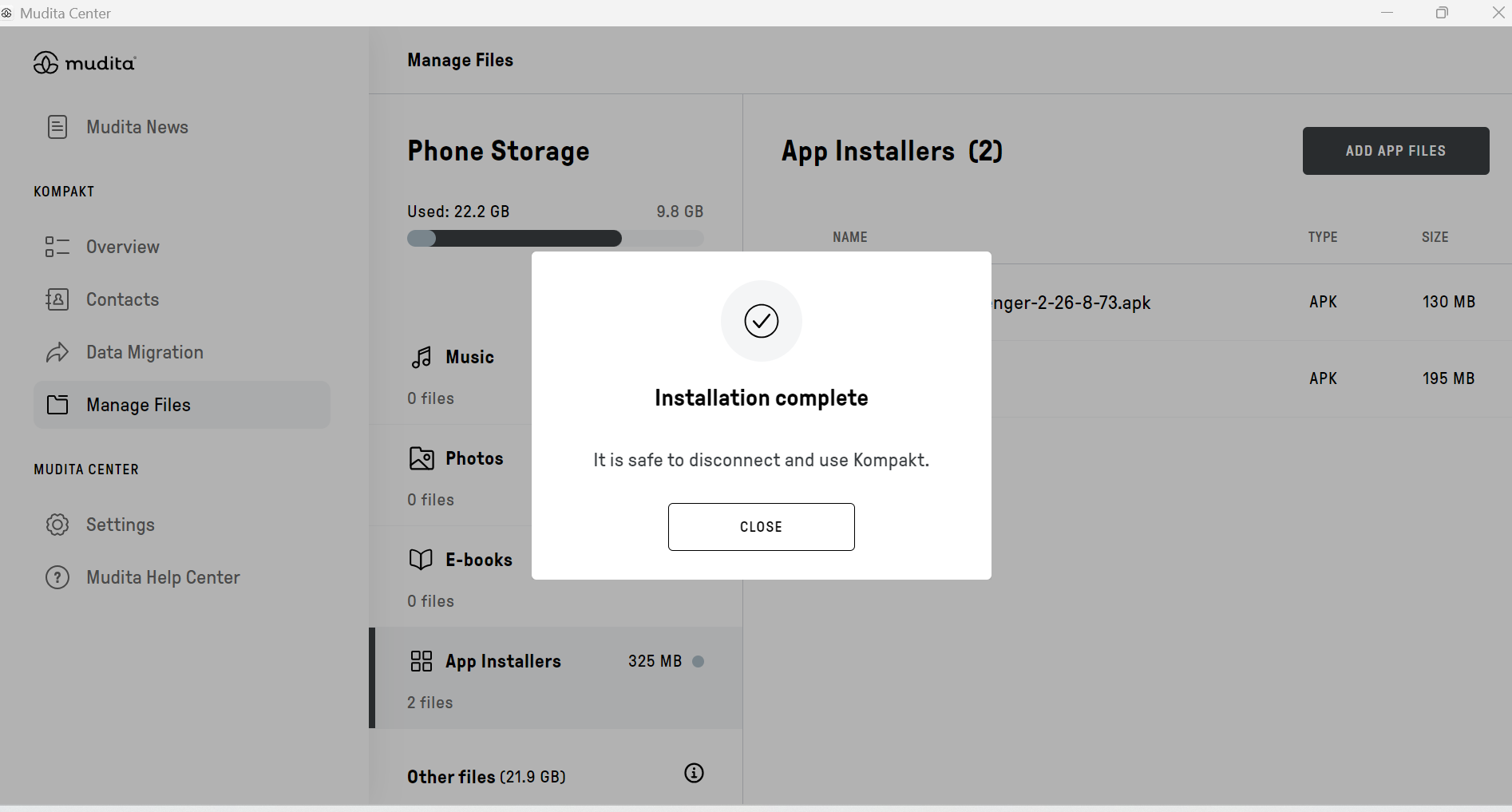Screen dimensions: 1512x812
Task: Click the App Installers (2) heading
Action: coord(893,151)
